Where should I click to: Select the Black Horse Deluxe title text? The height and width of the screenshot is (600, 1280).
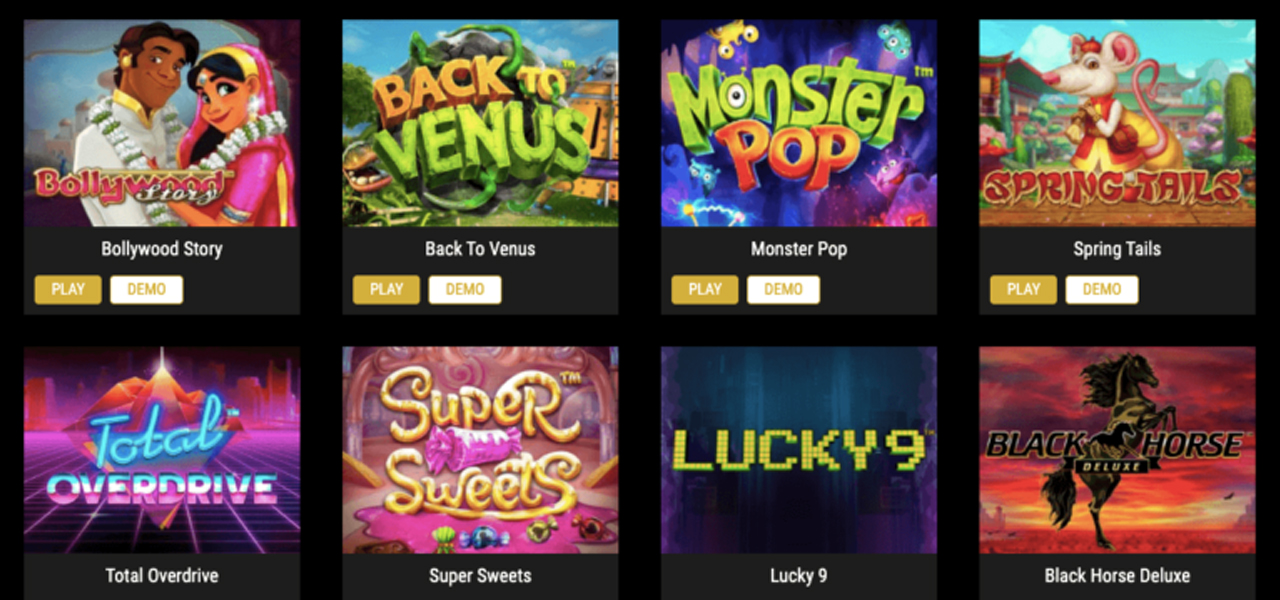coord(1117,576)
